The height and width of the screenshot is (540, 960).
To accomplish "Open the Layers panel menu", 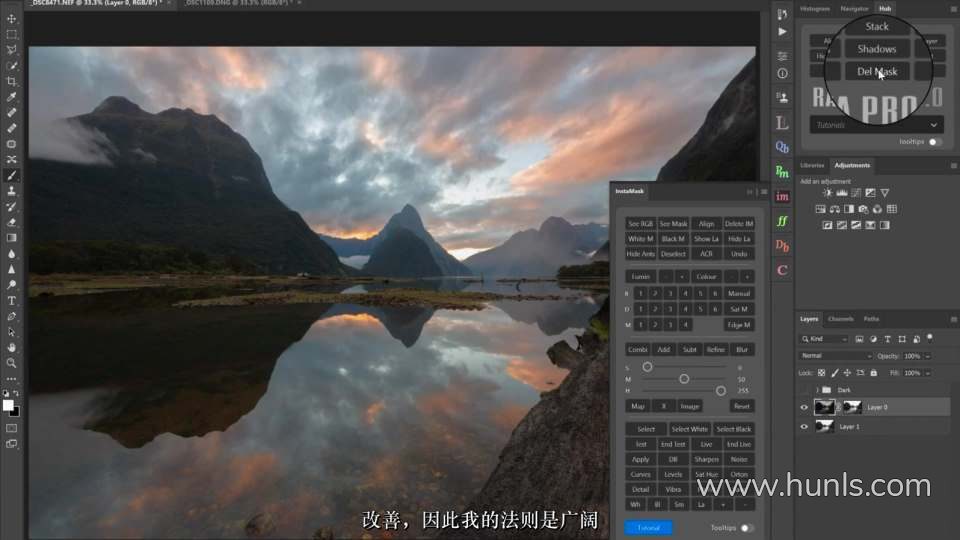I will [953, 319].
